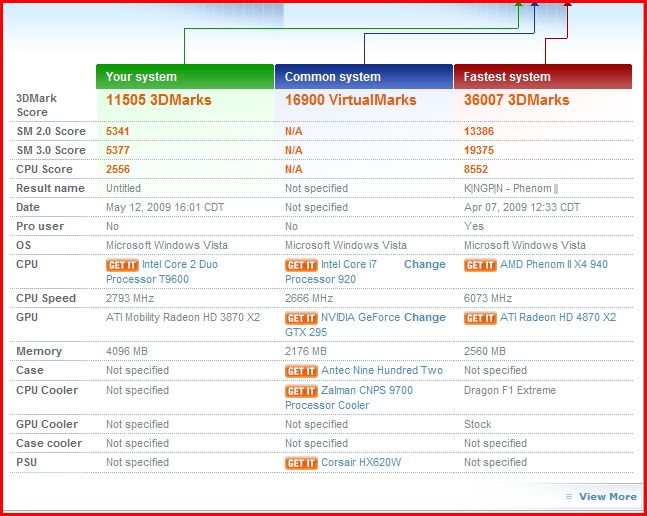Click the CPU Speed row label
This screenshot has width=647, height=516.
tap(46, 298)
